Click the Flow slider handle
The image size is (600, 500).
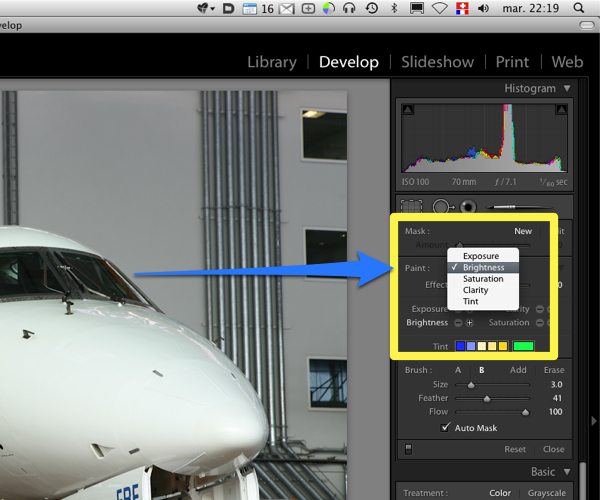(x=526, y=412)
